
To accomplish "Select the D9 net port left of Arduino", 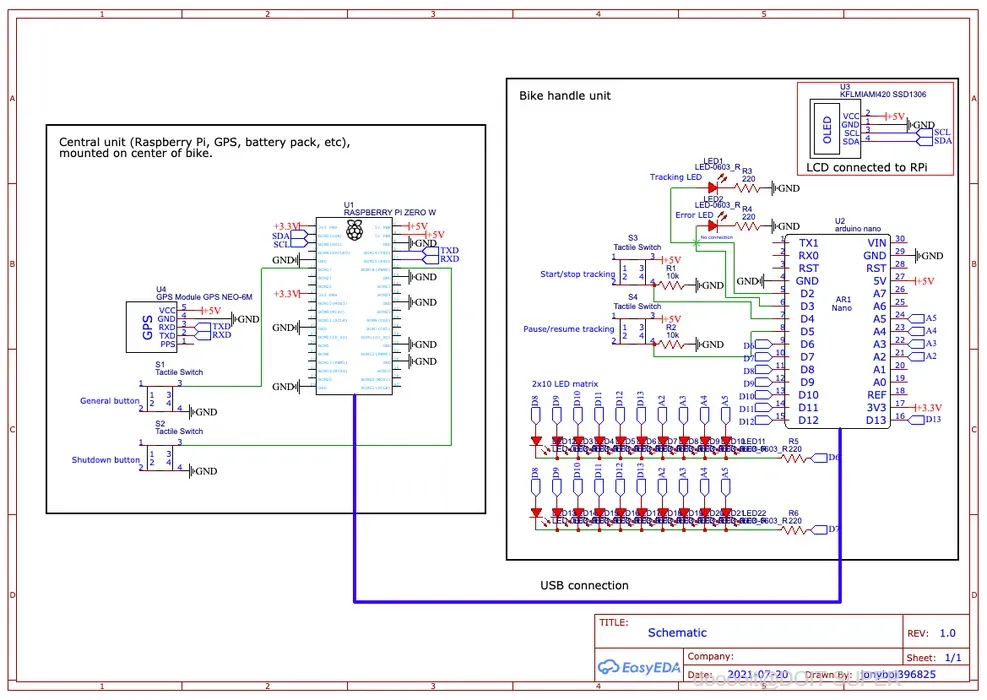I will tap(757, 383).
